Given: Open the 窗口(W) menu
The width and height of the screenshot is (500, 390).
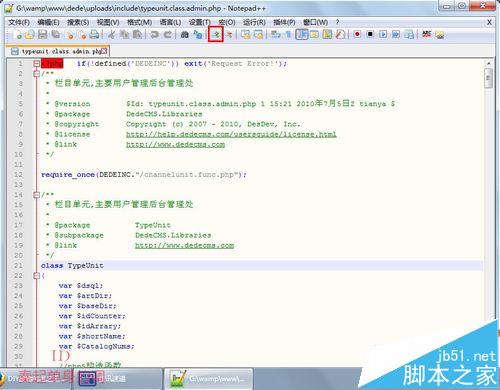Looking at the screenshot, I should pos(315,22).
